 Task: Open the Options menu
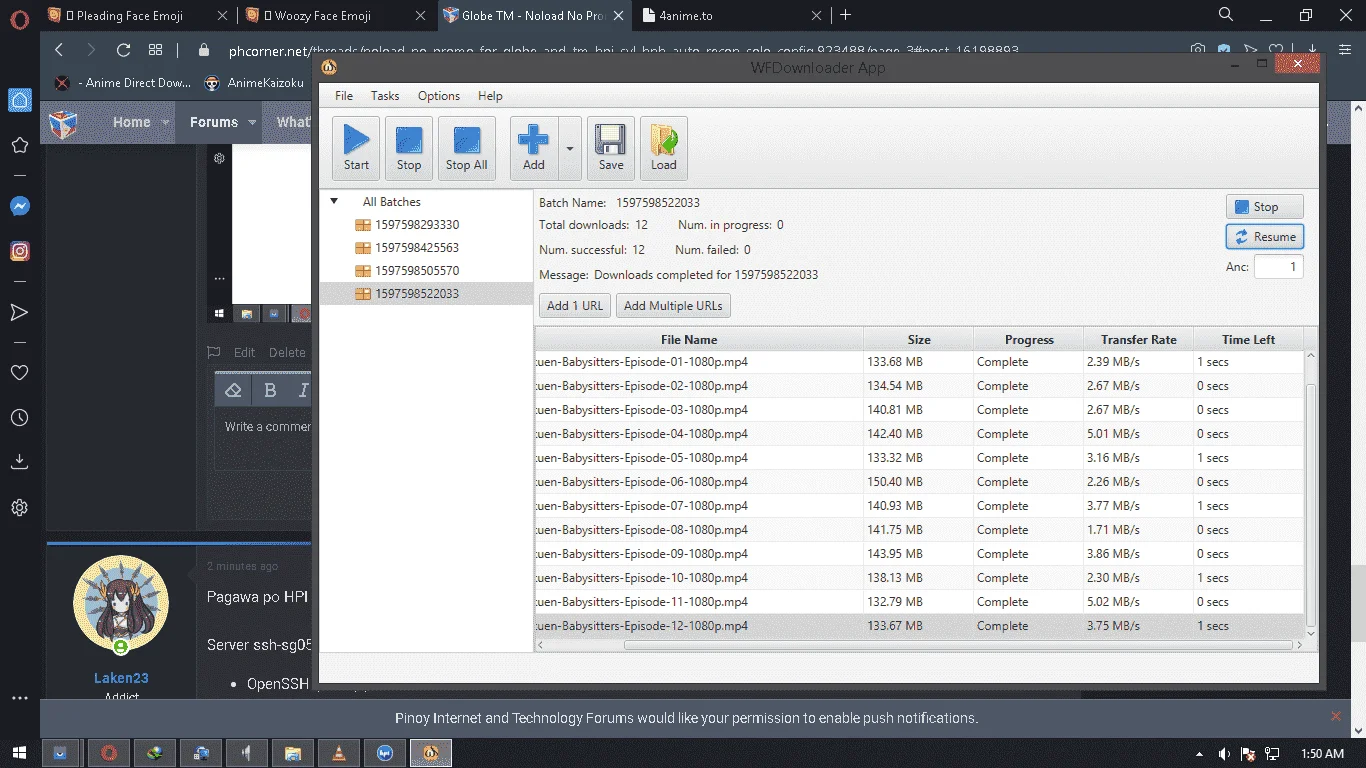(x=439, y=96)
